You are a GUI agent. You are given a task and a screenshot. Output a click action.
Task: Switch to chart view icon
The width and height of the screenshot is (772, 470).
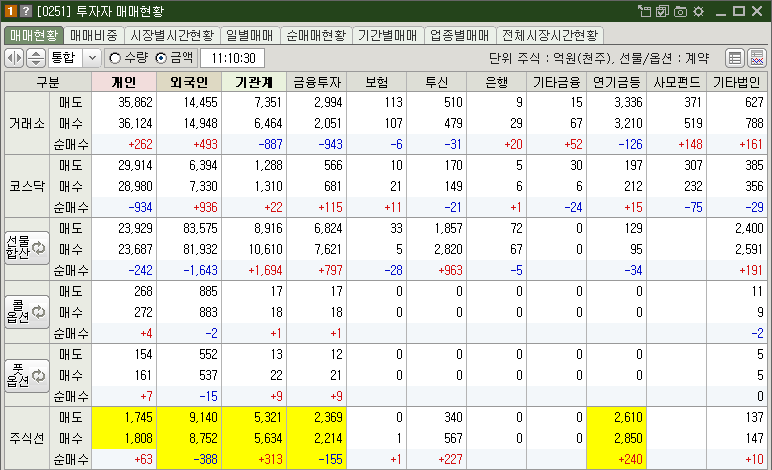(x=757, y=58)
